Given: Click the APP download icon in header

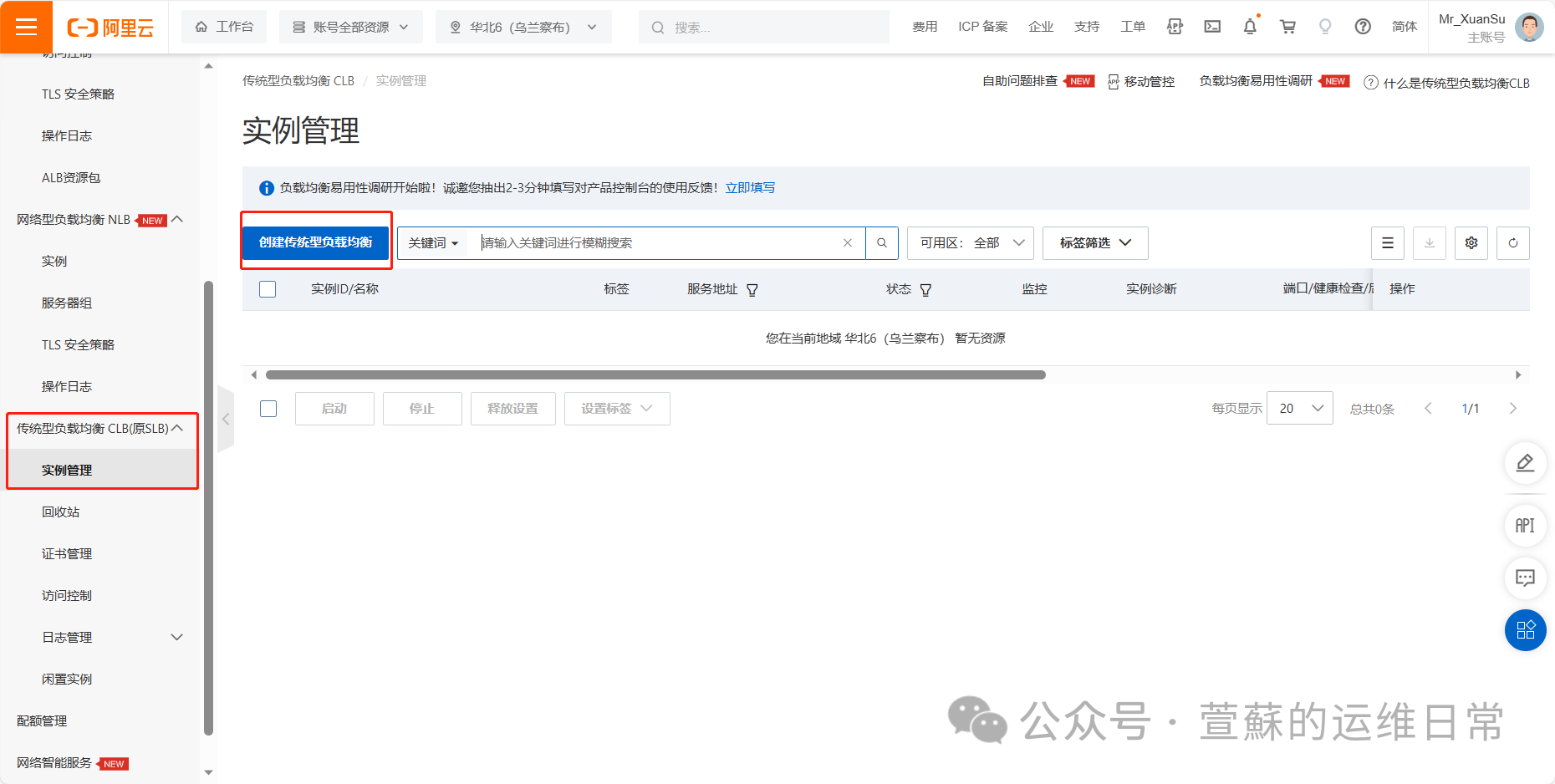Looking at the screenshot, I should point(1175,27).
